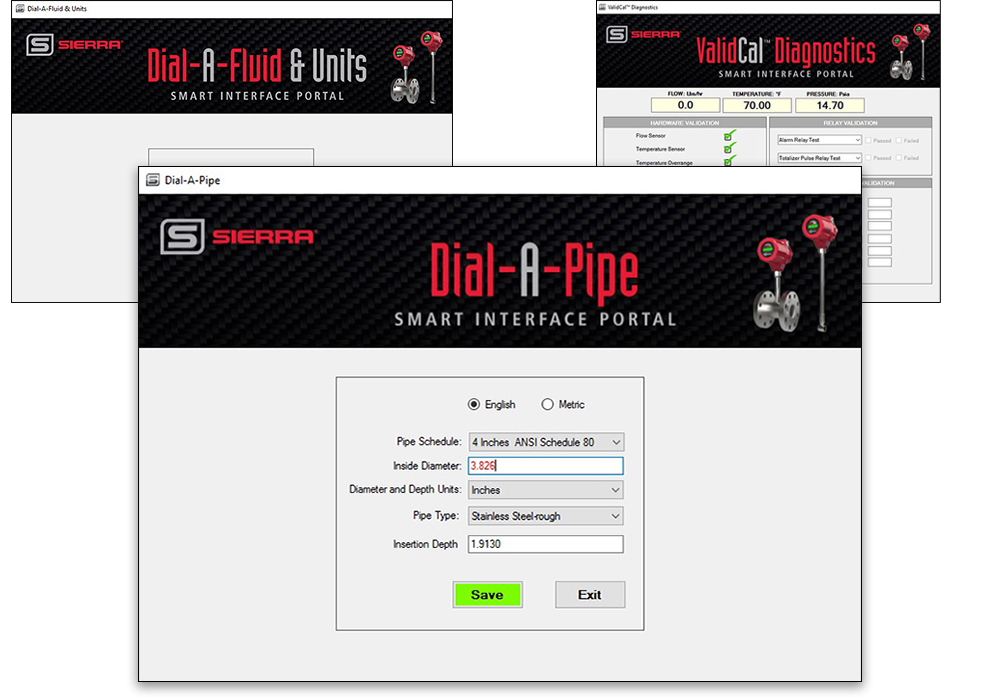This screenshot has height=700, width=1000.
Task: Click the Dial-A-Fluid & Units title bar icon
Action: [20, 8]
